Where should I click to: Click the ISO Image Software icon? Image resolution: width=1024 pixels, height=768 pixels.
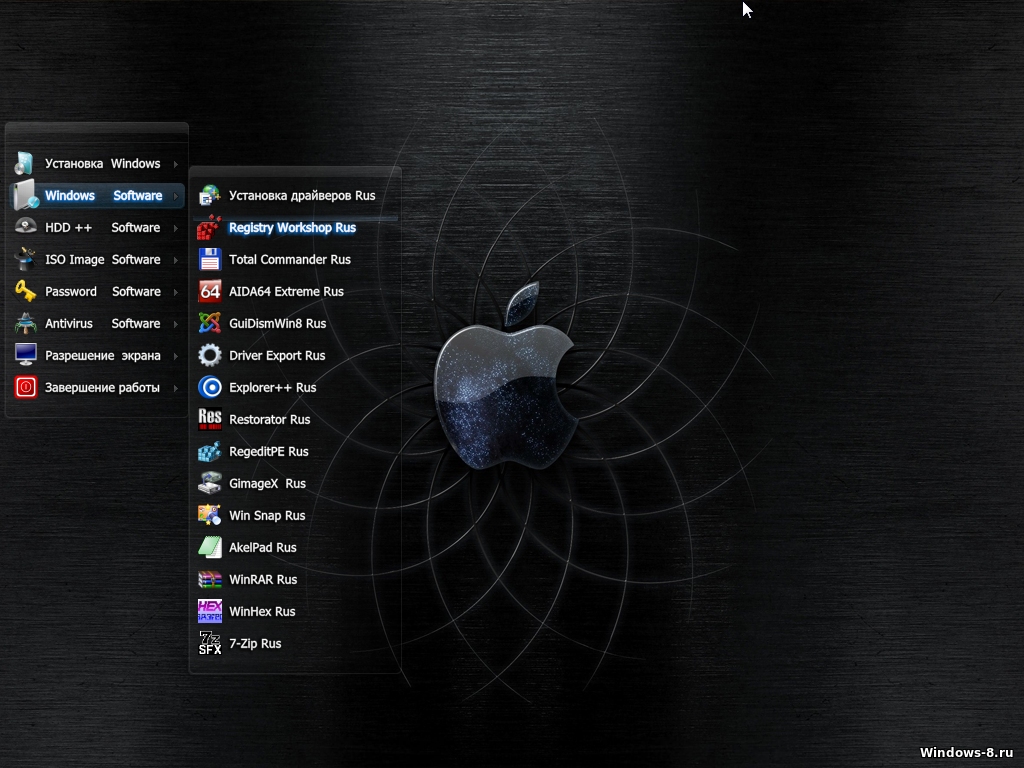pyautogui.click(x=25, y=259)
